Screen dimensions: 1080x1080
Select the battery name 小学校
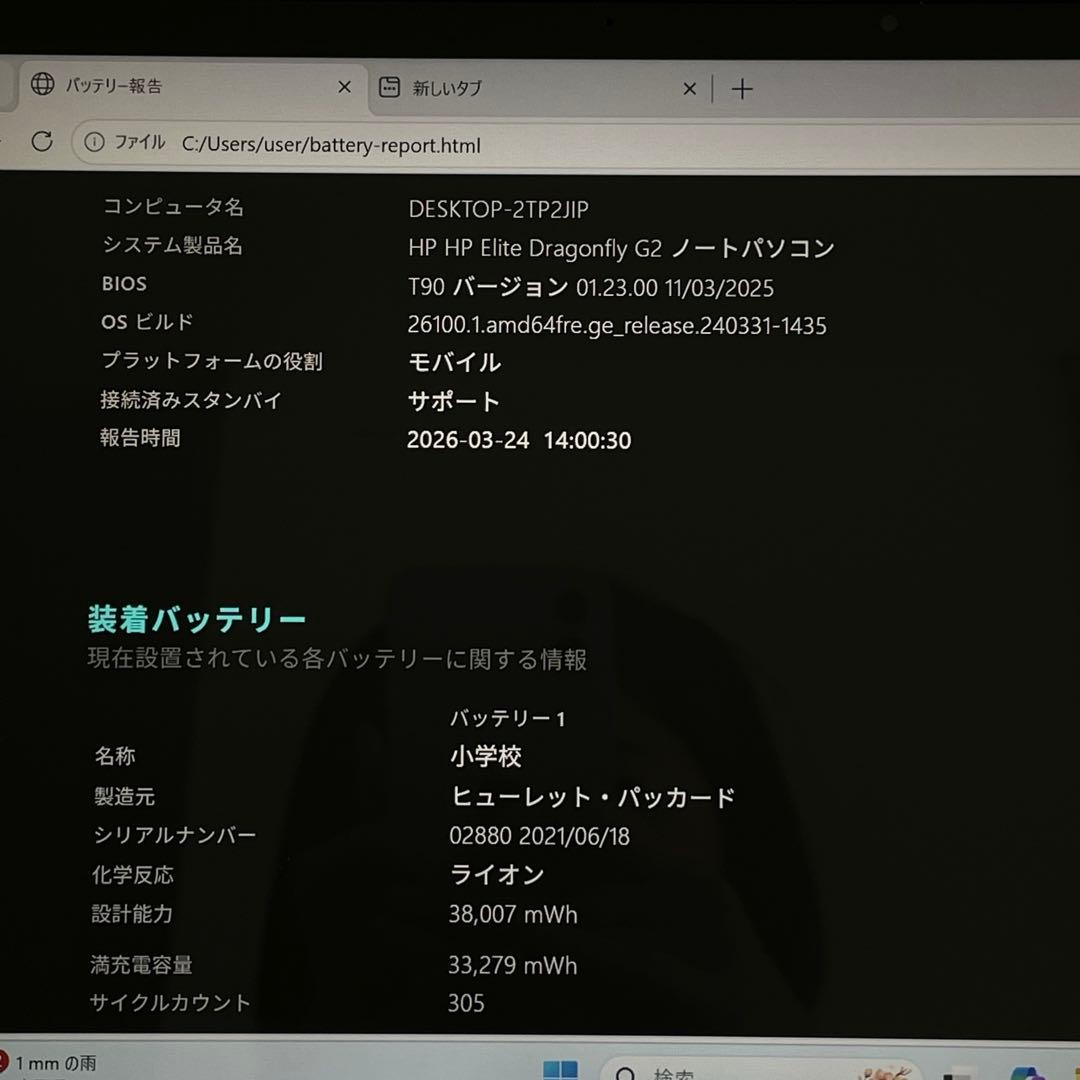(x=486, y=756)
